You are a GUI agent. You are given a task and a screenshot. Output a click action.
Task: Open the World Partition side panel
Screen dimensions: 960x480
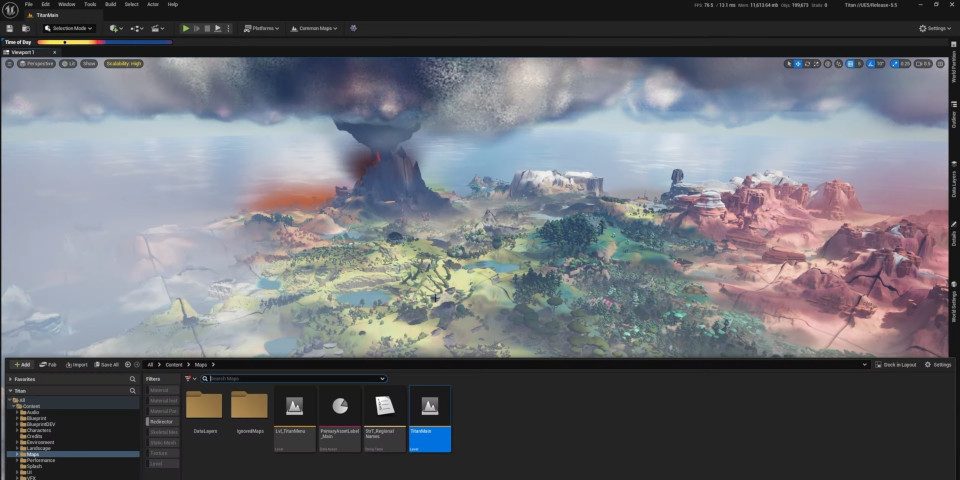pos(954,62)
